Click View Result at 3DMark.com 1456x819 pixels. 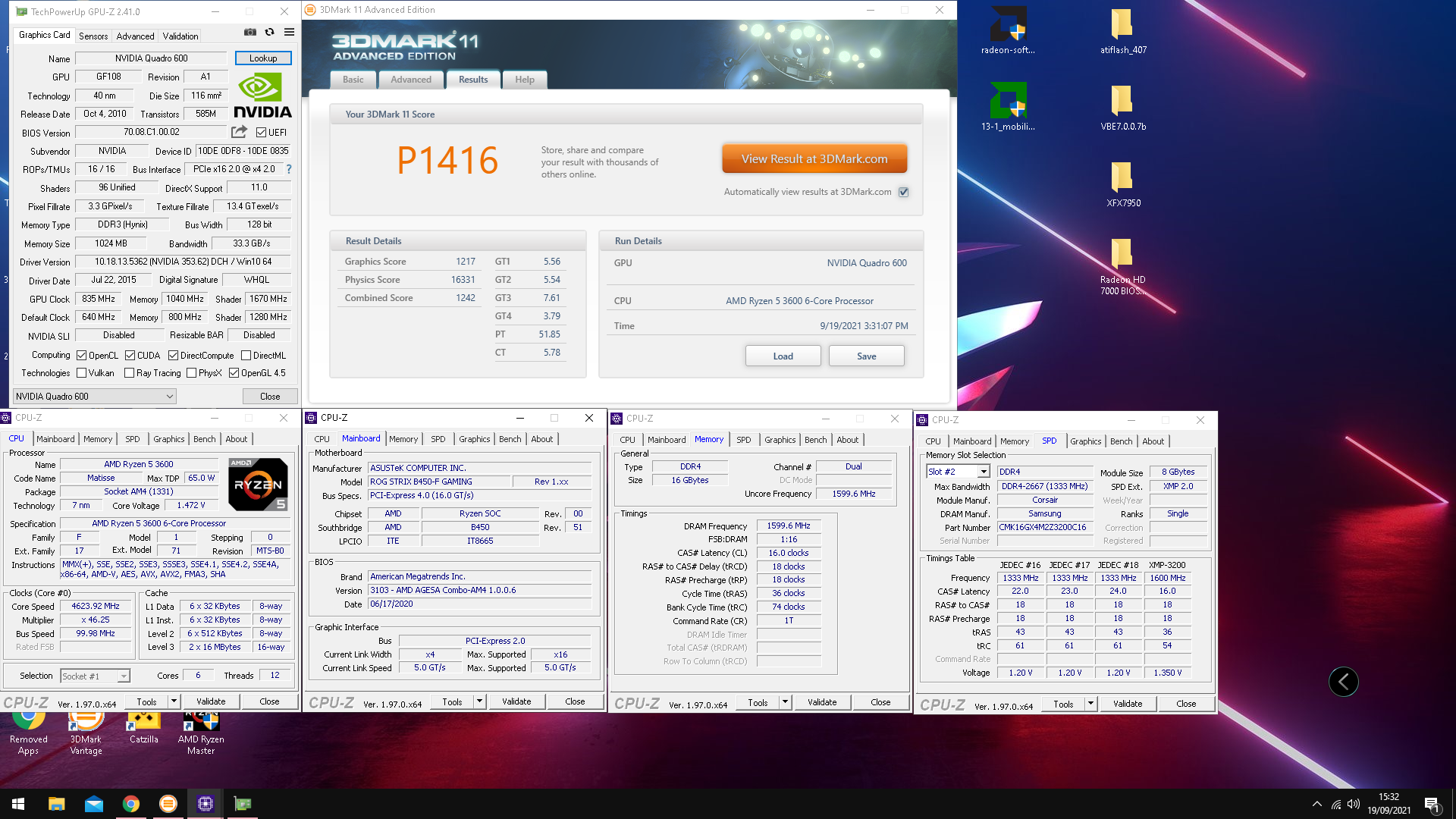(x=814, y=158)
